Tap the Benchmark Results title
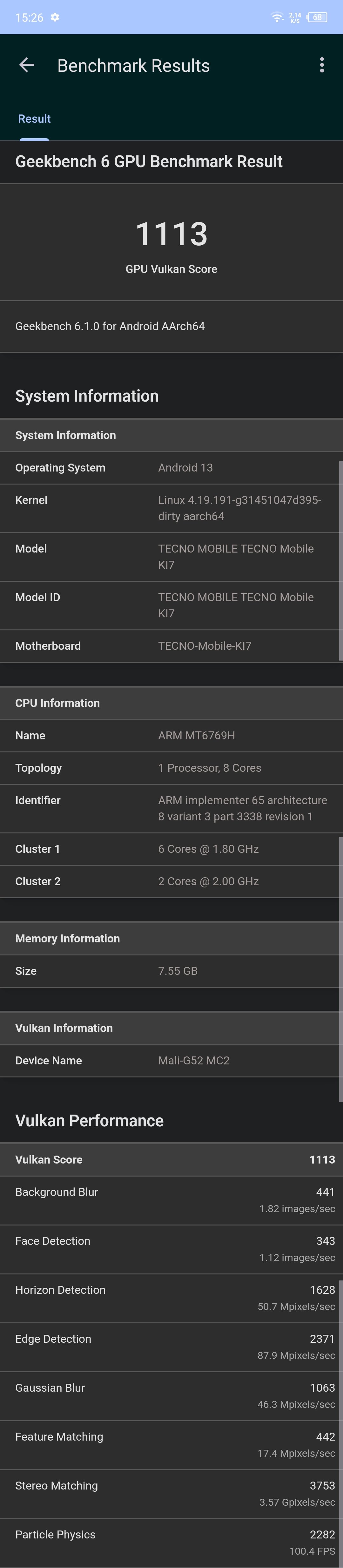Image resolution: width=343 pixels, height=1568 pixels. [x=133, y=66]
